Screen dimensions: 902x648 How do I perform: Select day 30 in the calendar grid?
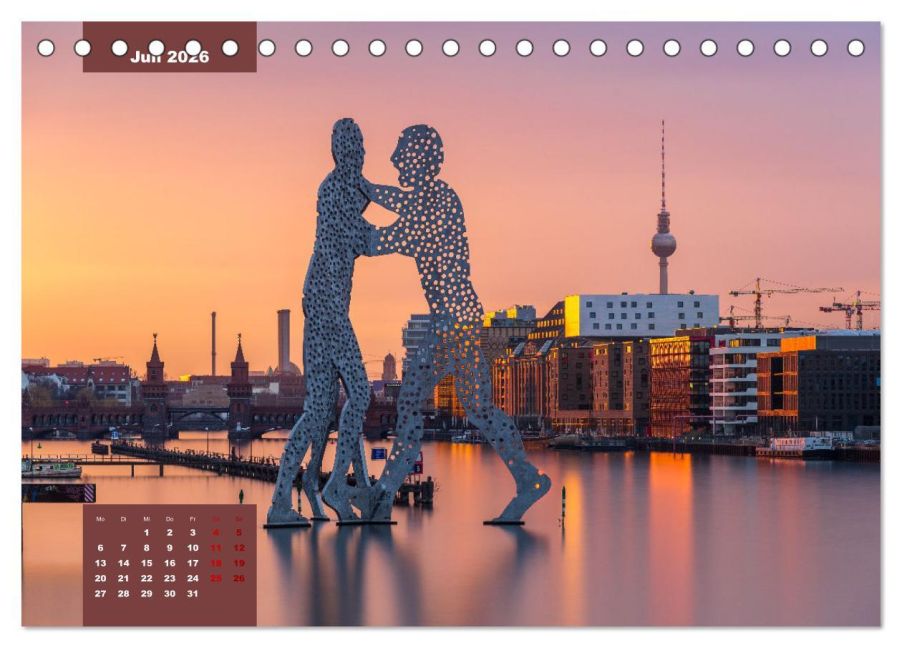pos(170,594)
